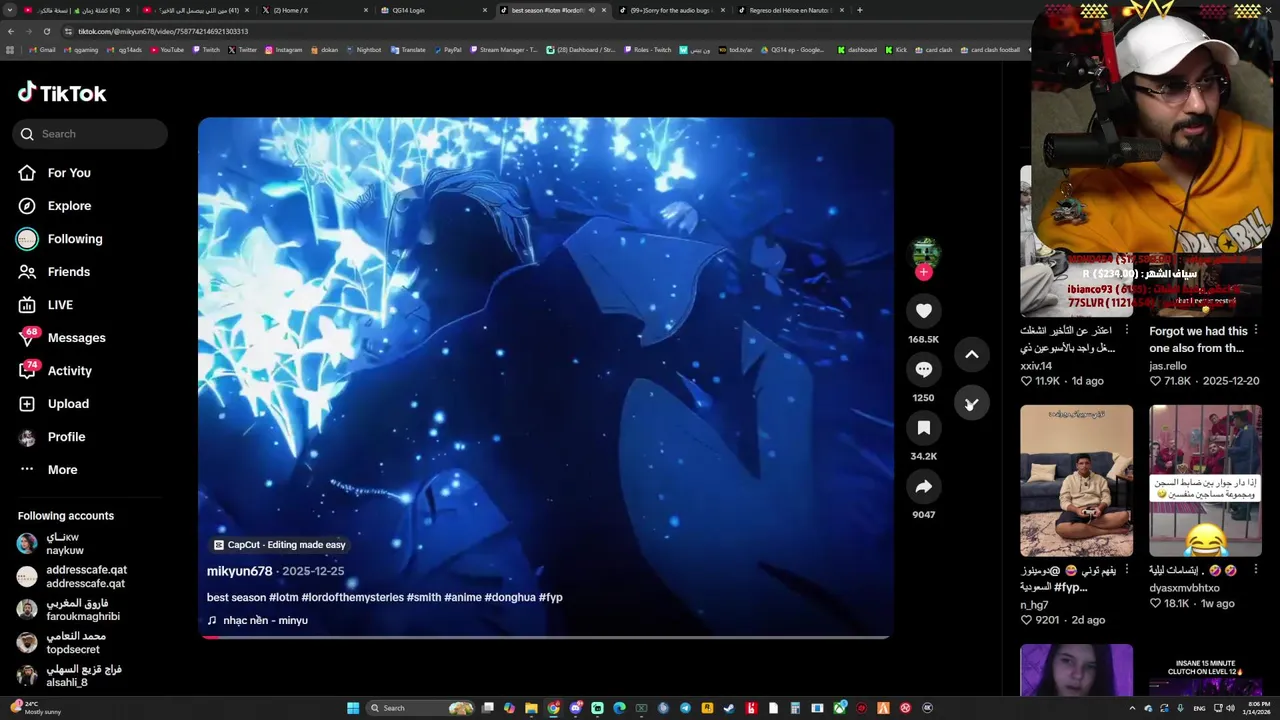Open Following feed in sidebar
Viewport: 1280px width, 720px height.
(75, 239)
